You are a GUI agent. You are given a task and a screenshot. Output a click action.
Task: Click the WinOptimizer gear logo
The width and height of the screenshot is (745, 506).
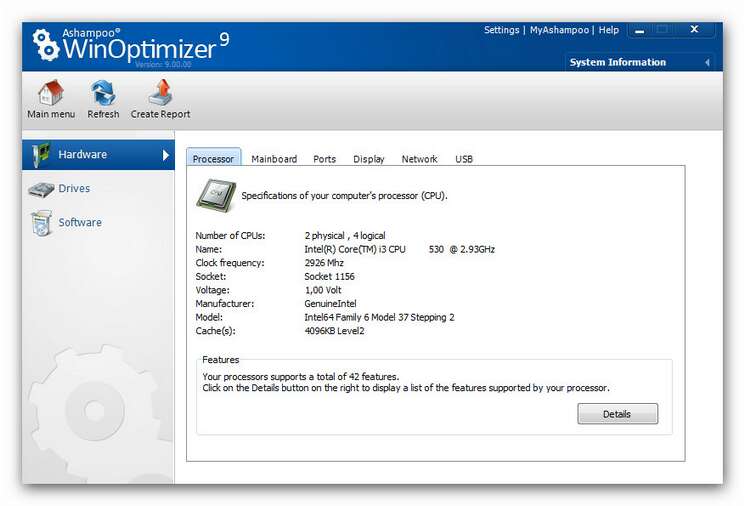click(x=46, y=45)
